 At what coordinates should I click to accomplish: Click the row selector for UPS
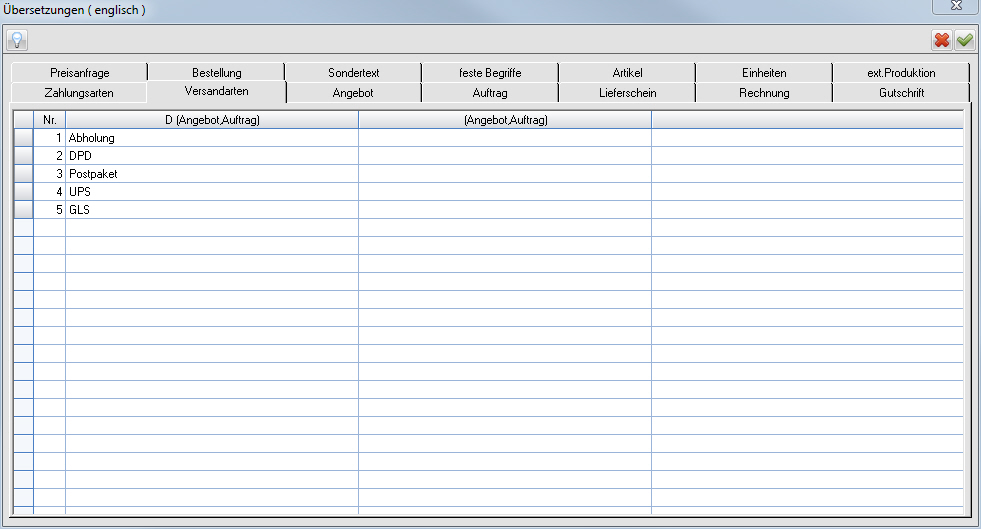tap(24, 191)
